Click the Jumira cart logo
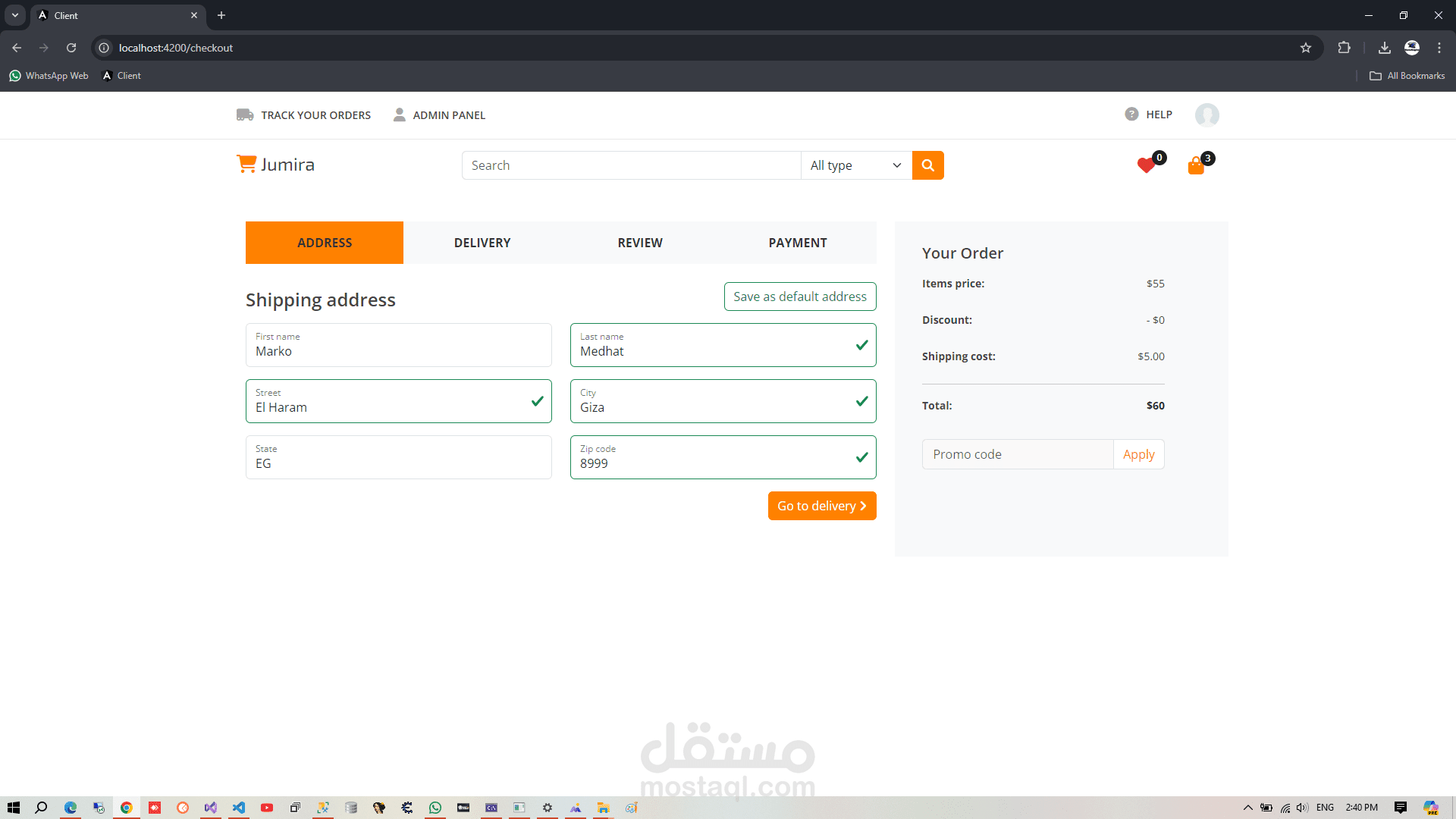1456x819 pixels. (247, 164)
